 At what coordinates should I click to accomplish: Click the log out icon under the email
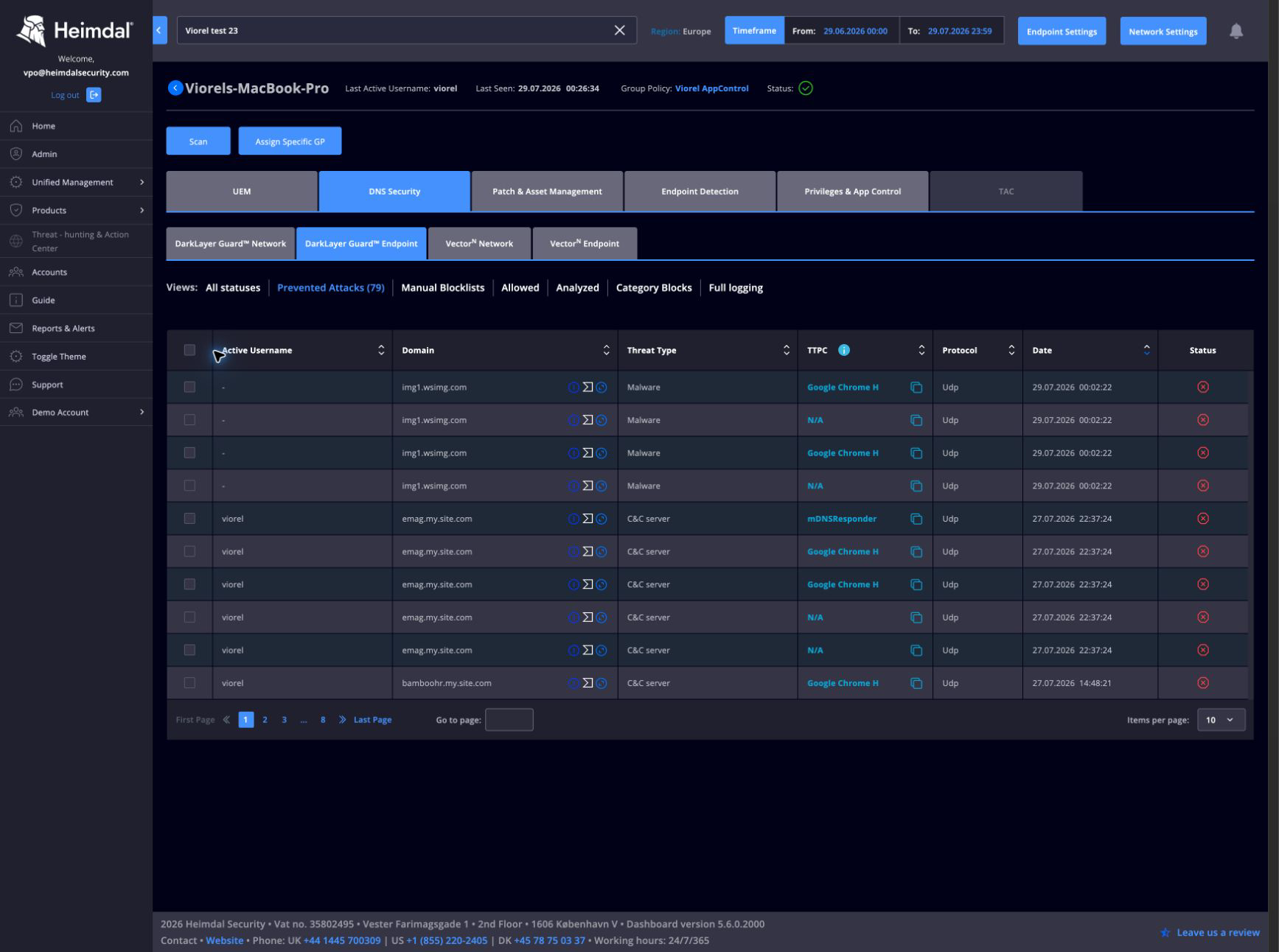click(94, 95)
